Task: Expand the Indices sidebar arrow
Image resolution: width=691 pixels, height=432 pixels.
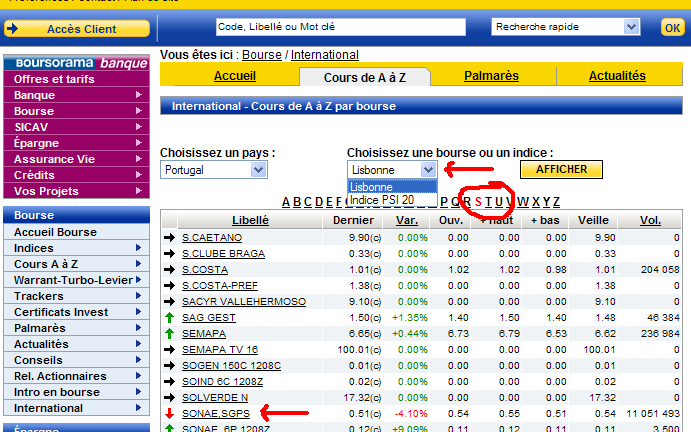Action: [x=138, y=248]
